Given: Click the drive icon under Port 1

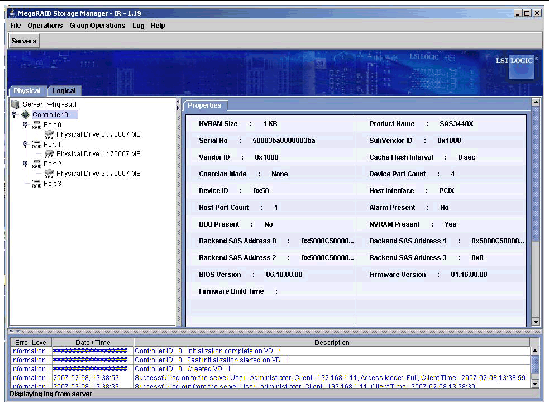Looking at the screenshot, I should (x=49, y=154).
